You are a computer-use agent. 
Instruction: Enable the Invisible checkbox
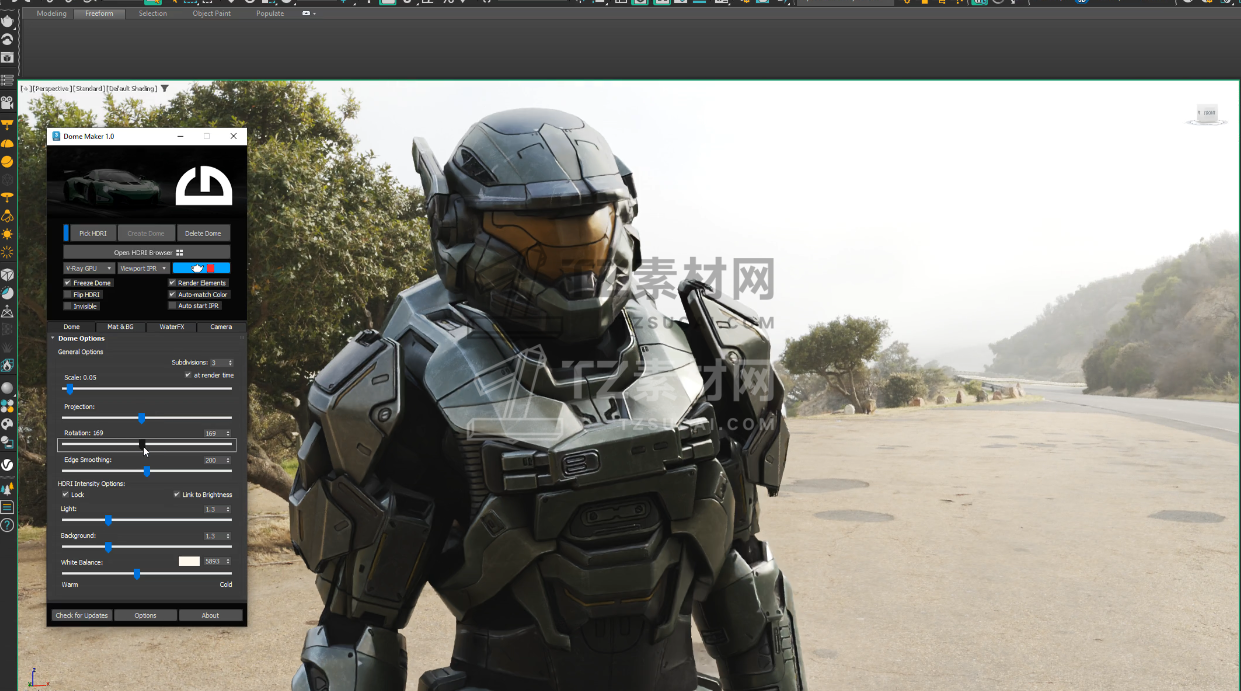(x=67, y=306)
